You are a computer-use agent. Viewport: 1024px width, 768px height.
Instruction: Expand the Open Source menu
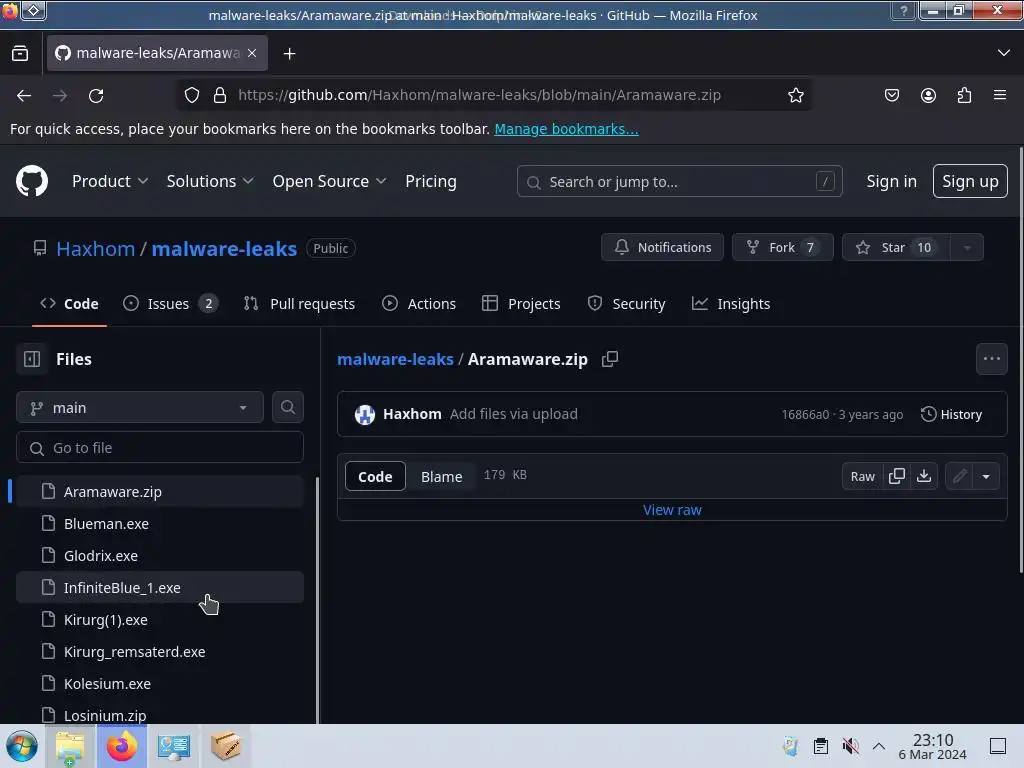pyautogui.click(x=329, y=182)
